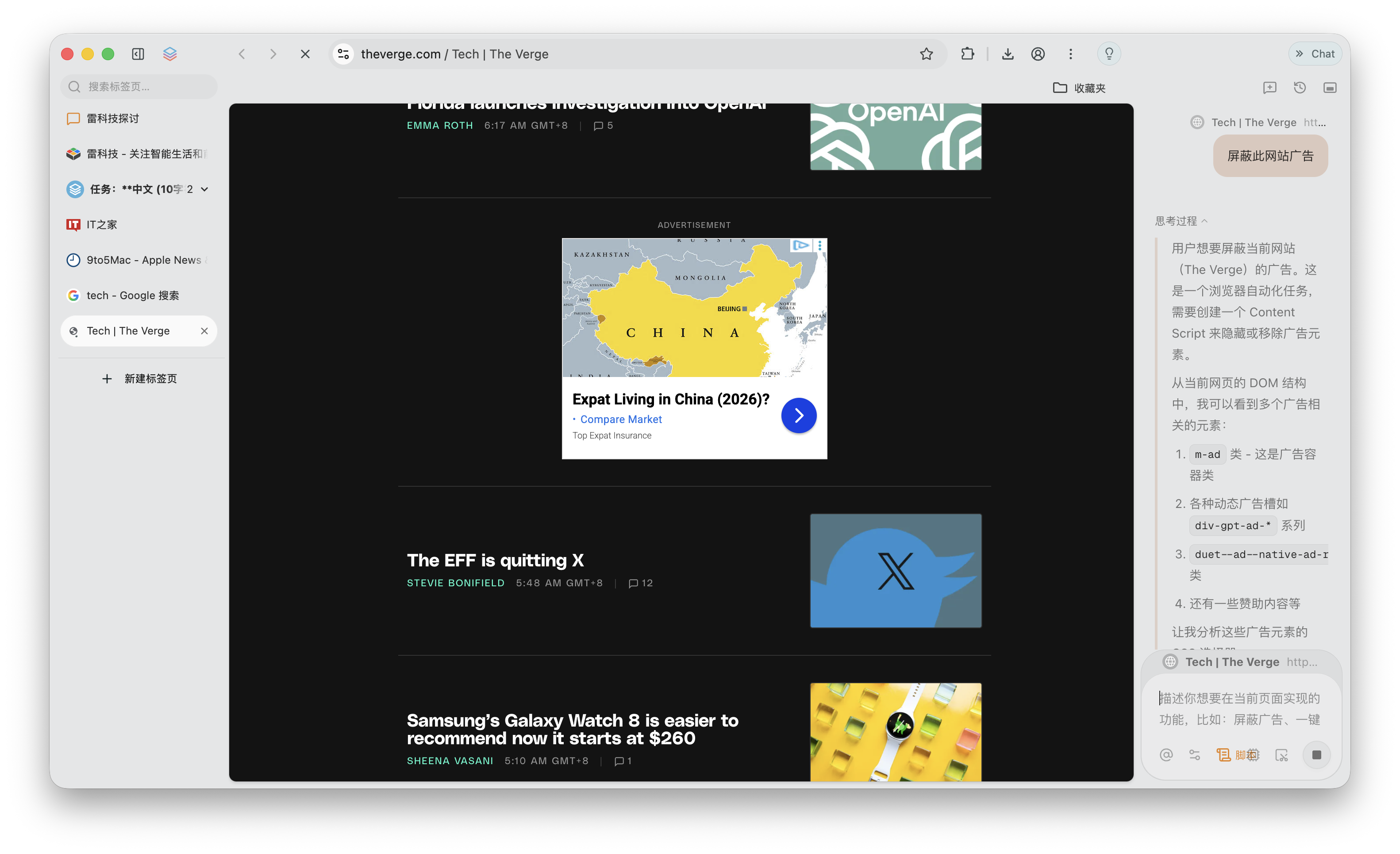Click the @ mention icon in chat input
Viewport: 1400px width, 854px height.
(1166, 754)
